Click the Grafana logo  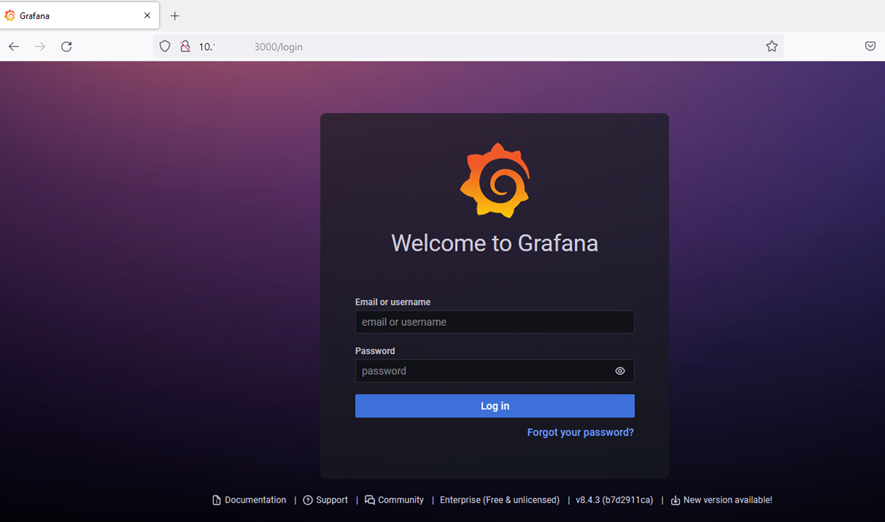click(x=495, y=180)
